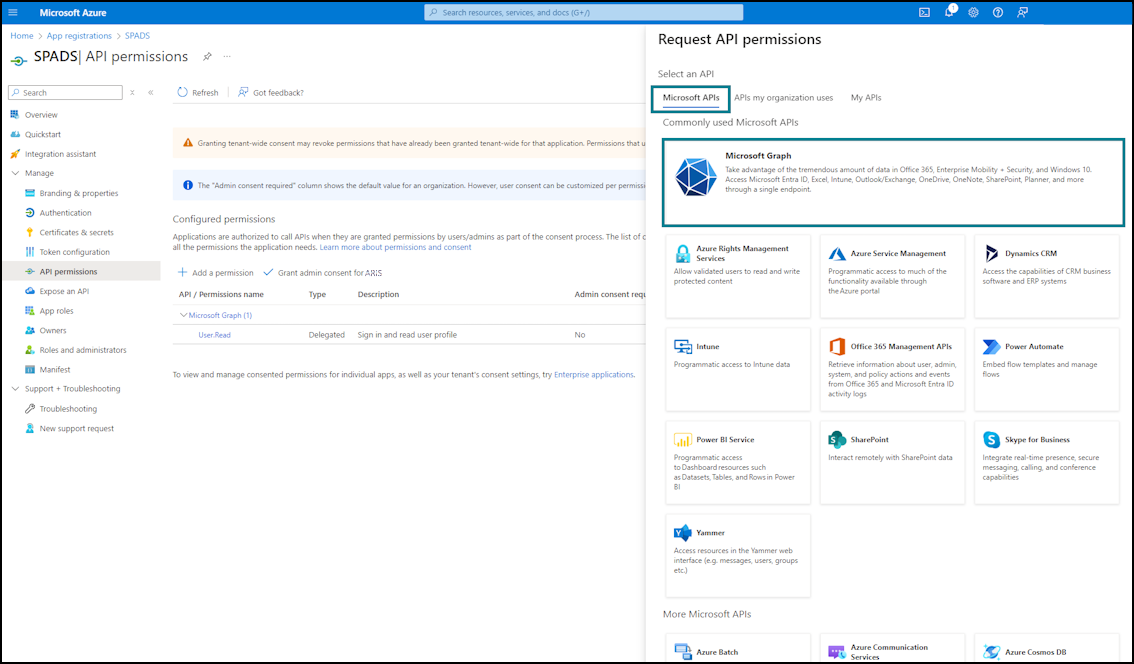Click the Description column header
Viewport: 1134px width, 664px height.
coord(378,294)
